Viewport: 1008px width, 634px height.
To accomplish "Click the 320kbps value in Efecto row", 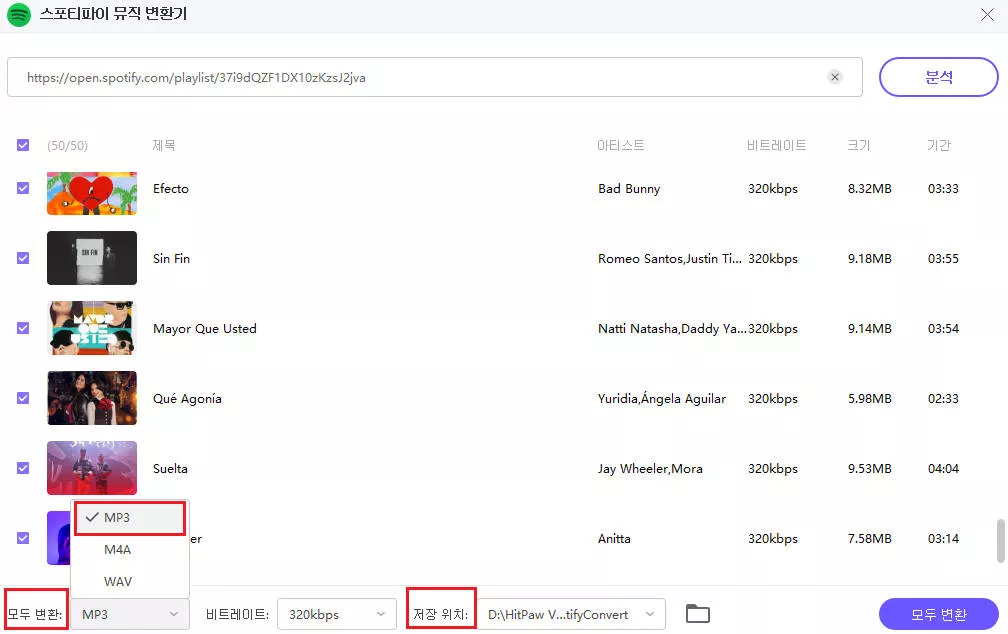I will [x=773, y=188].
